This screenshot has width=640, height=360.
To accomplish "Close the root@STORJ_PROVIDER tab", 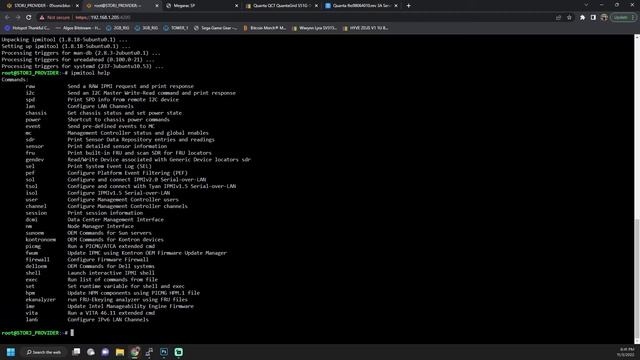I will click(157, 6).
